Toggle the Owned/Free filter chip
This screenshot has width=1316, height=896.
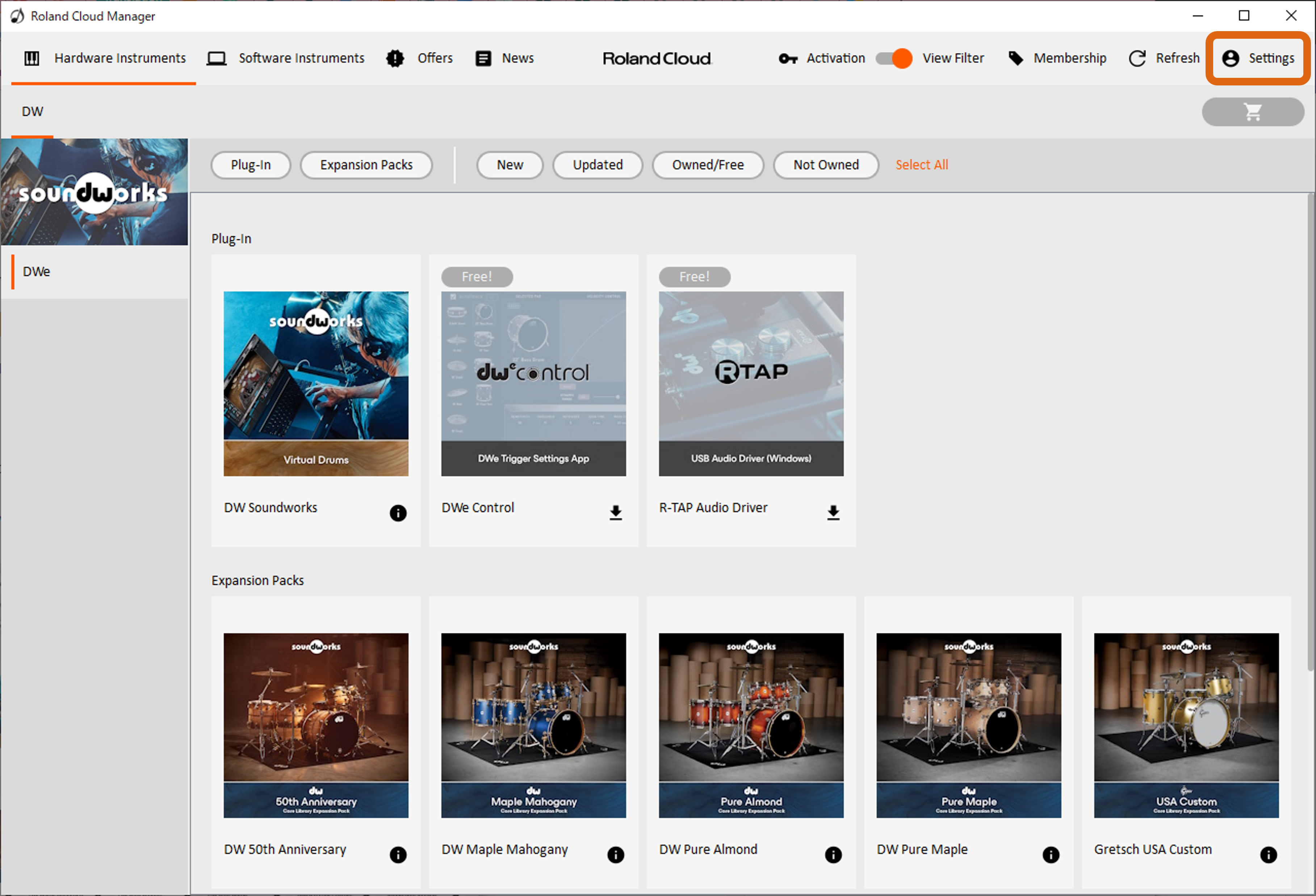pyautogui.click(x=708, y=165)
